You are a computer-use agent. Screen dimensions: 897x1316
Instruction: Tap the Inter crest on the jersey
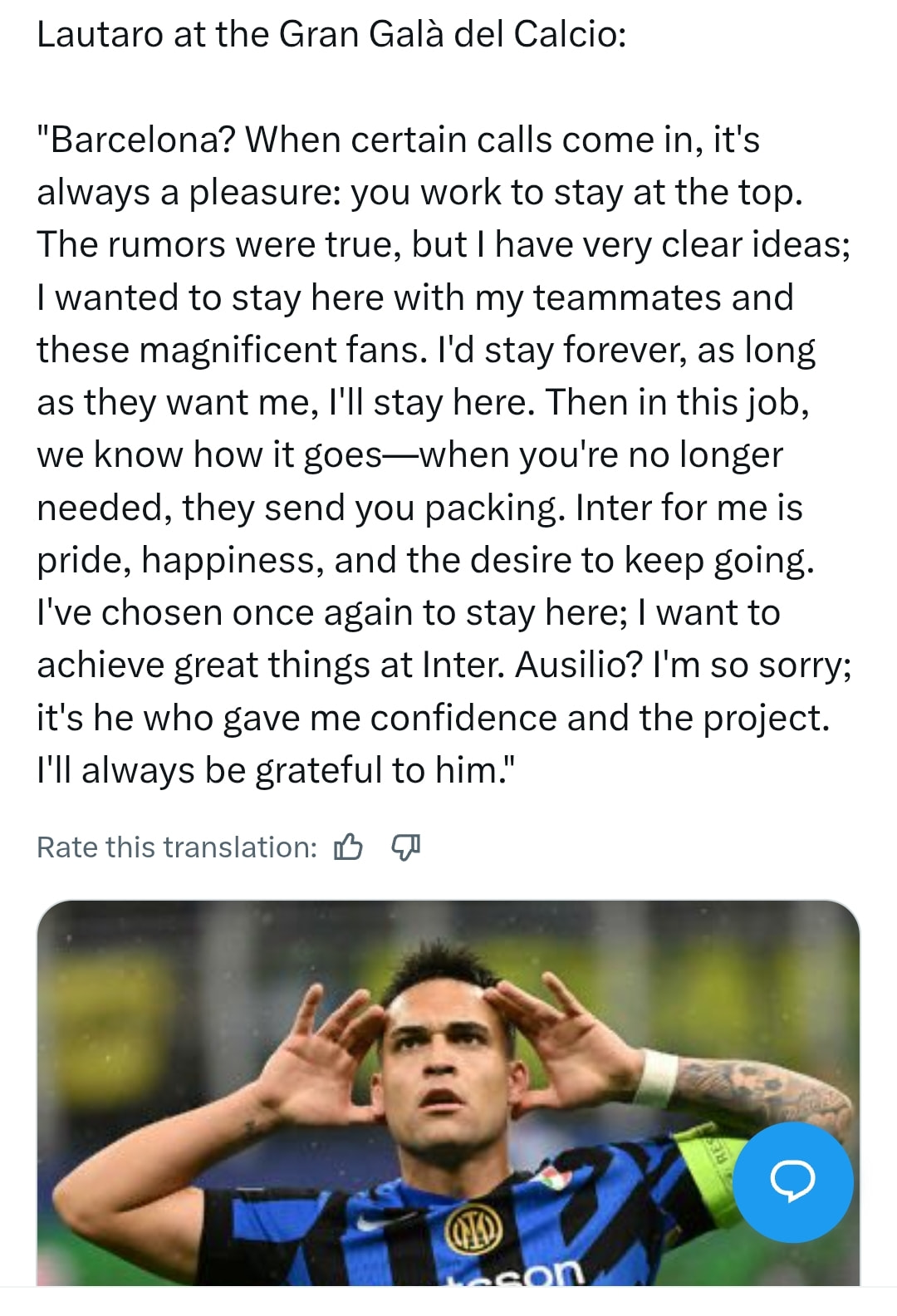tap(475, 1228)
